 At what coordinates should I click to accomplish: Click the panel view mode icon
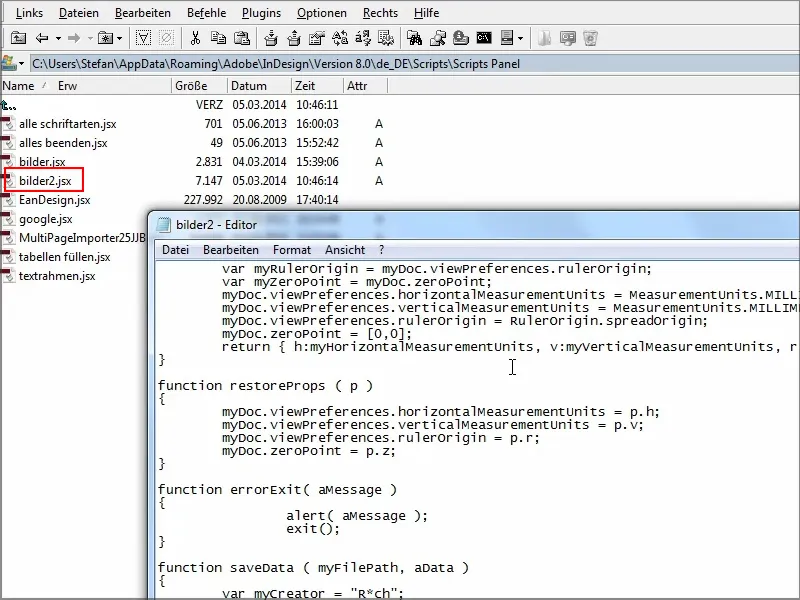pyautogui.click(x=507, y=38)
